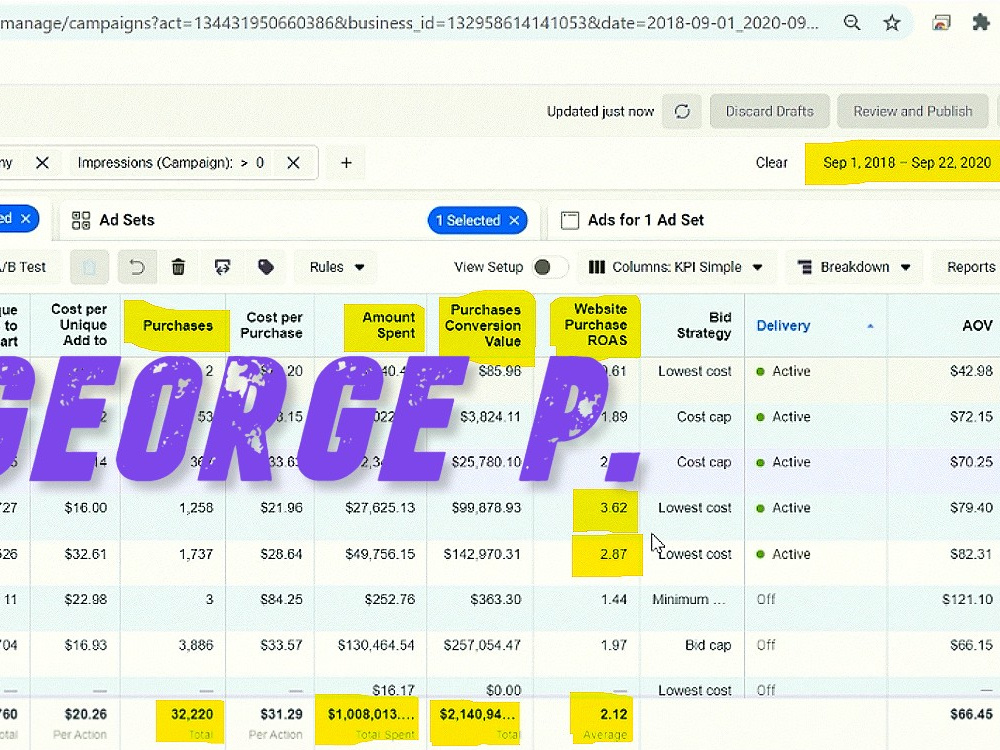The width and height of the screenshot is (1000, 750).
Task: Sort by Delivery column arrow
Action: (870, 326)
